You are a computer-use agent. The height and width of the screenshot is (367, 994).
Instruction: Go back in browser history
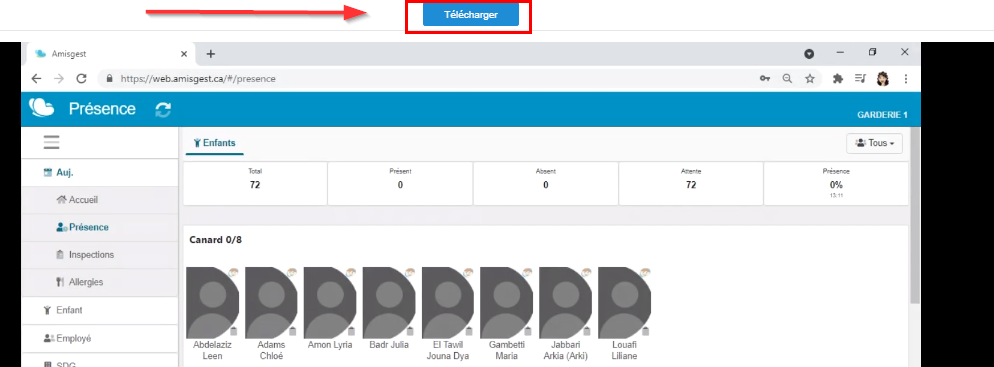coord(36,79)
